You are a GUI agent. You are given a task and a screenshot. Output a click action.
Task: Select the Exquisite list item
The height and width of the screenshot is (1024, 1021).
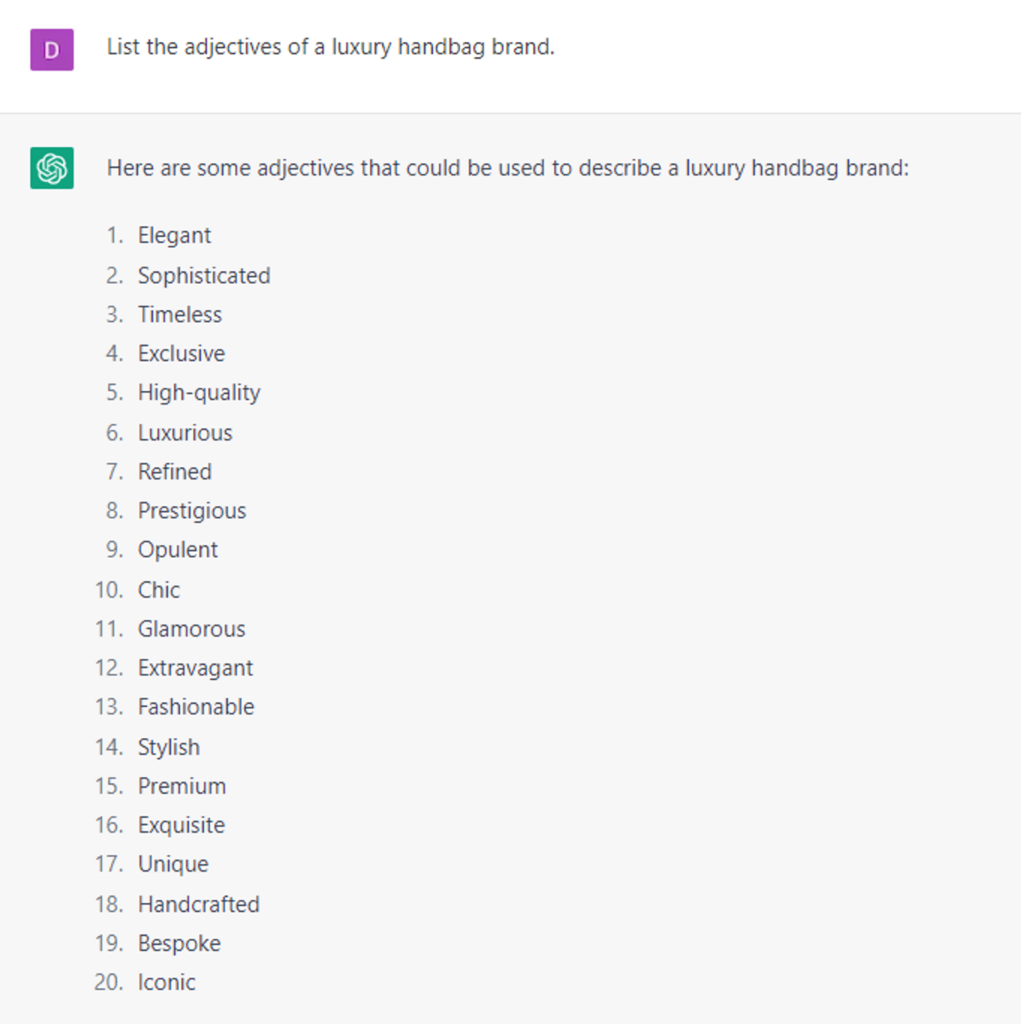pos(181,825)
